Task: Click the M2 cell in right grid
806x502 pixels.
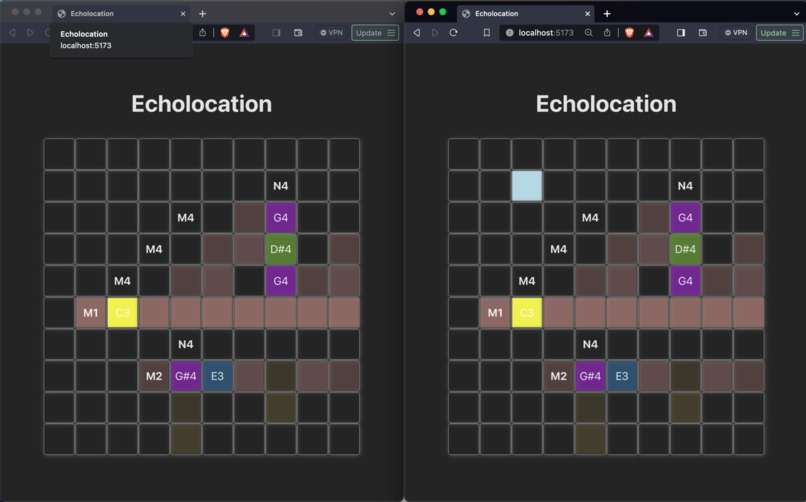Action: (558, 376)
